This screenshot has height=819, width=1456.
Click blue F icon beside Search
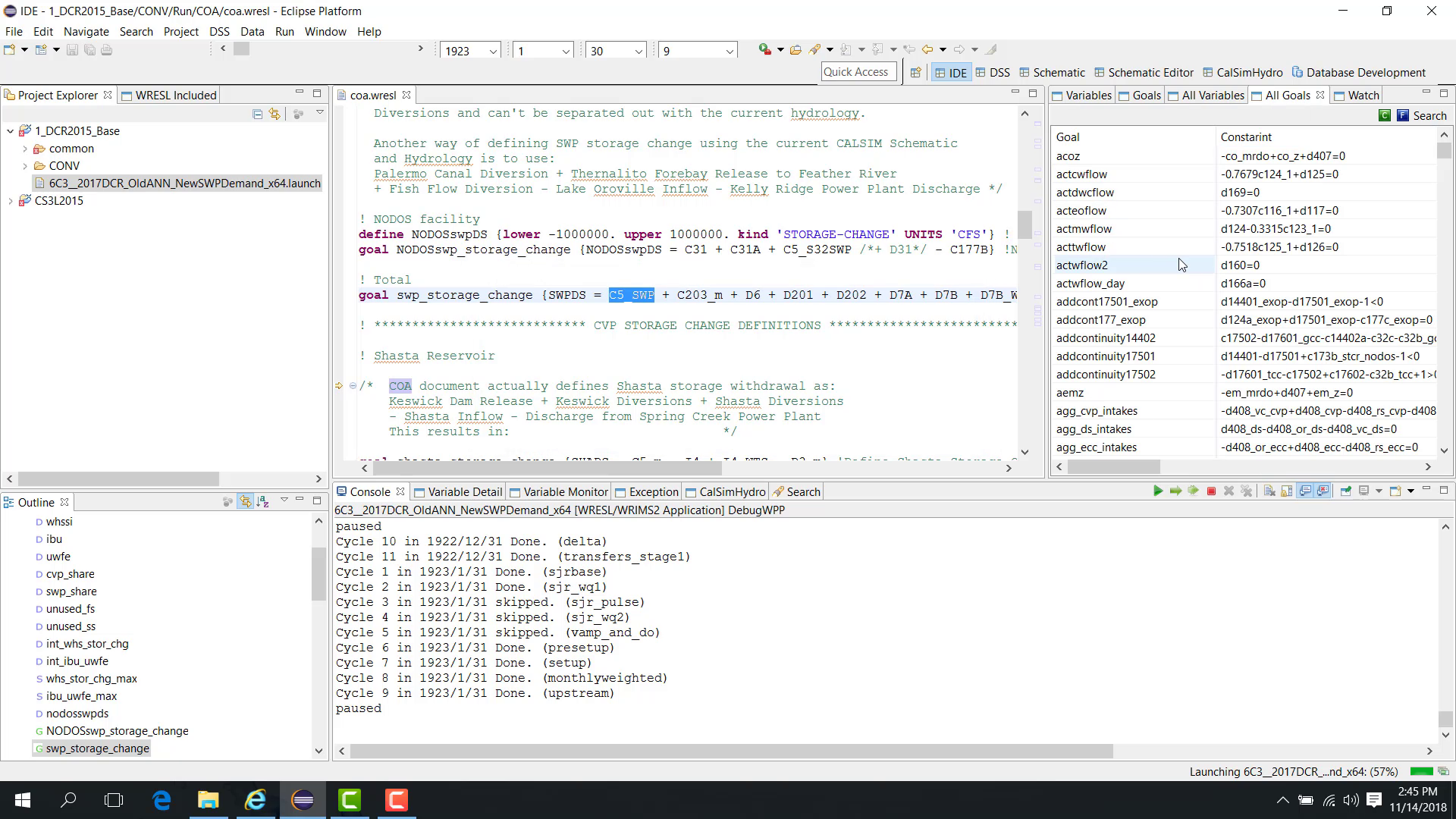point(1403,115)
